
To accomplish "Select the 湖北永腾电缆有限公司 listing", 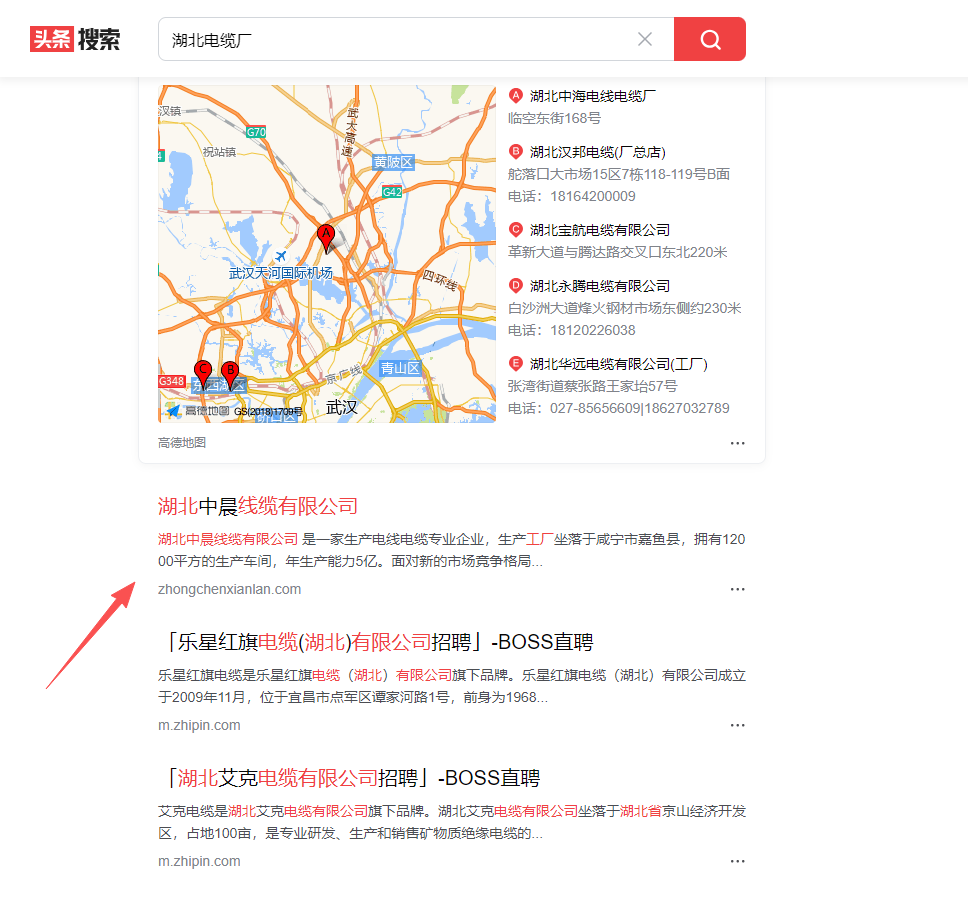I will [599, 286].
